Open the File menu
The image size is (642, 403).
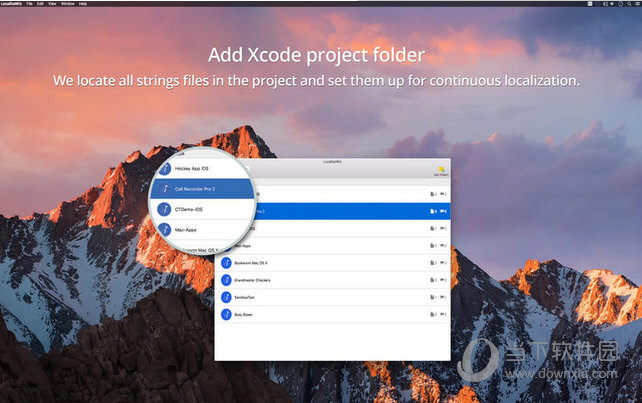[x=29, y=4]
